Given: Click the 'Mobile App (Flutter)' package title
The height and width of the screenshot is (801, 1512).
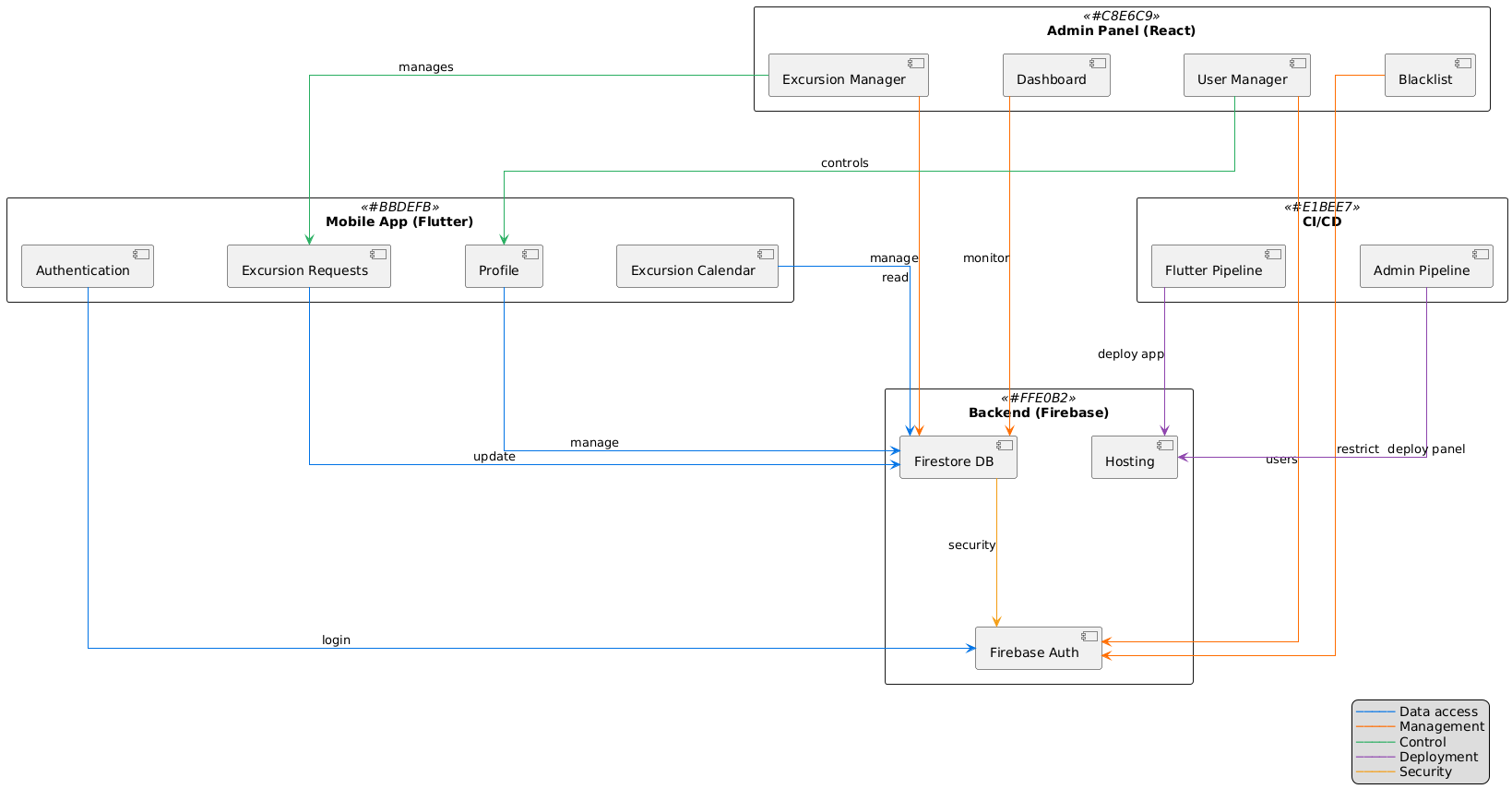Looking at the screenshot, I should [x=399, y=221].
